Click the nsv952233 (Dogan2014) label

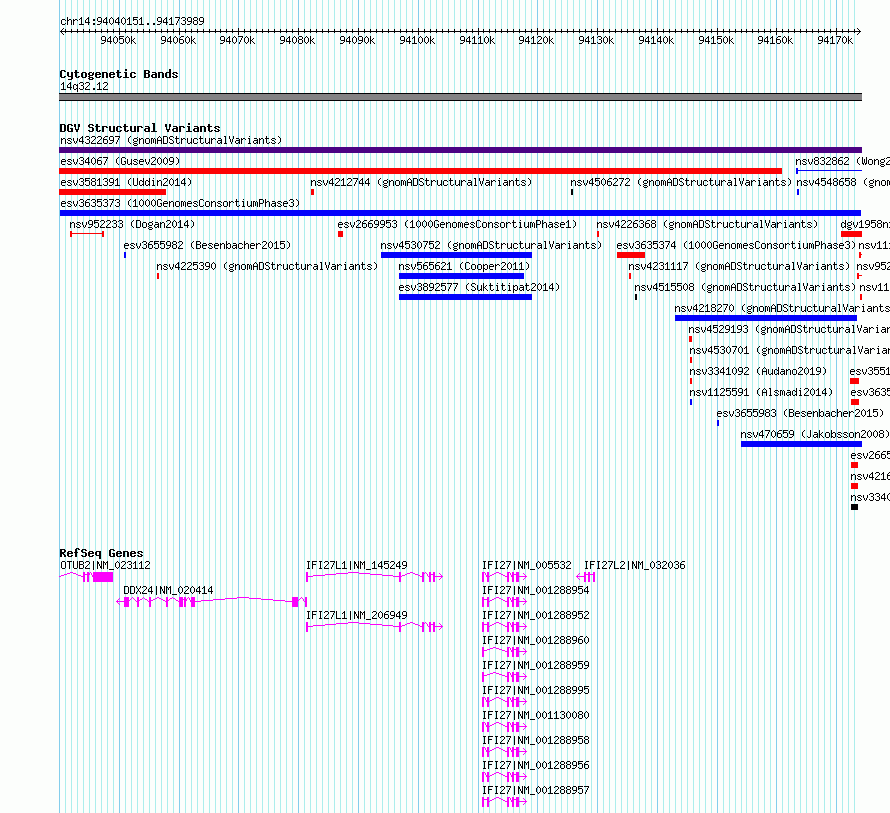[132, 224]
